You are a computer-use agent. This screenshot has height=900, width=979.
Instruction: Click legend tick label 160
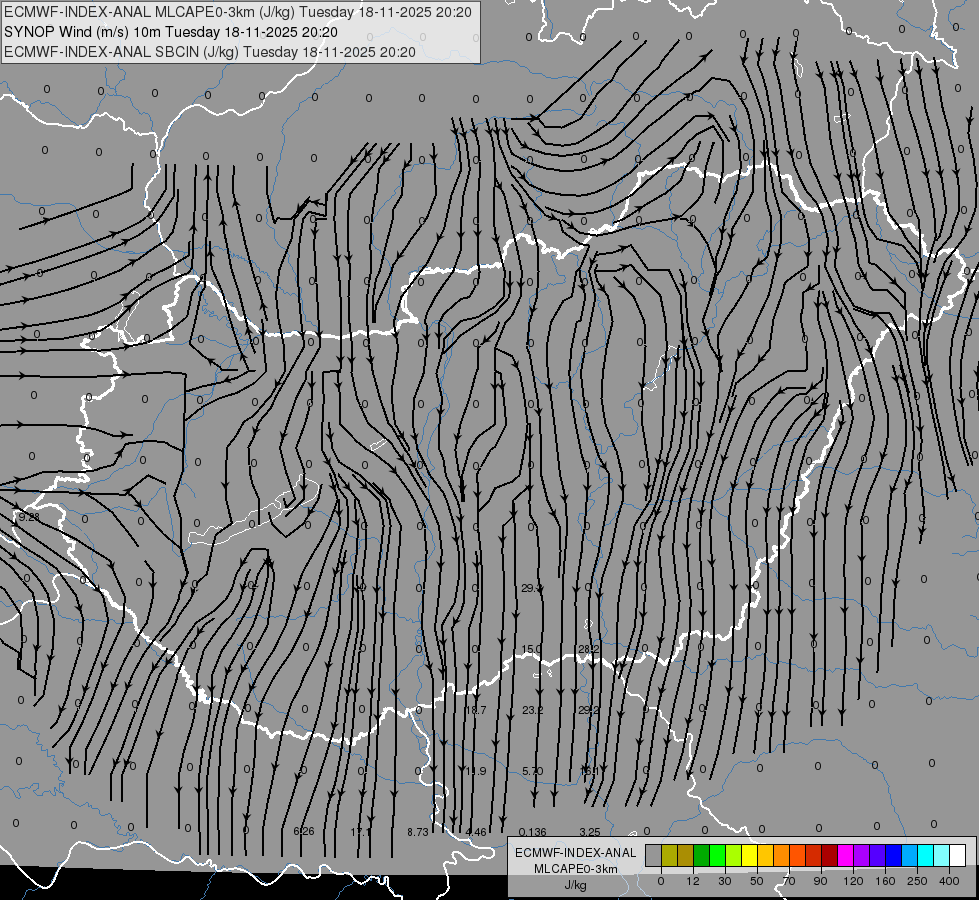[x=885, y=881]
